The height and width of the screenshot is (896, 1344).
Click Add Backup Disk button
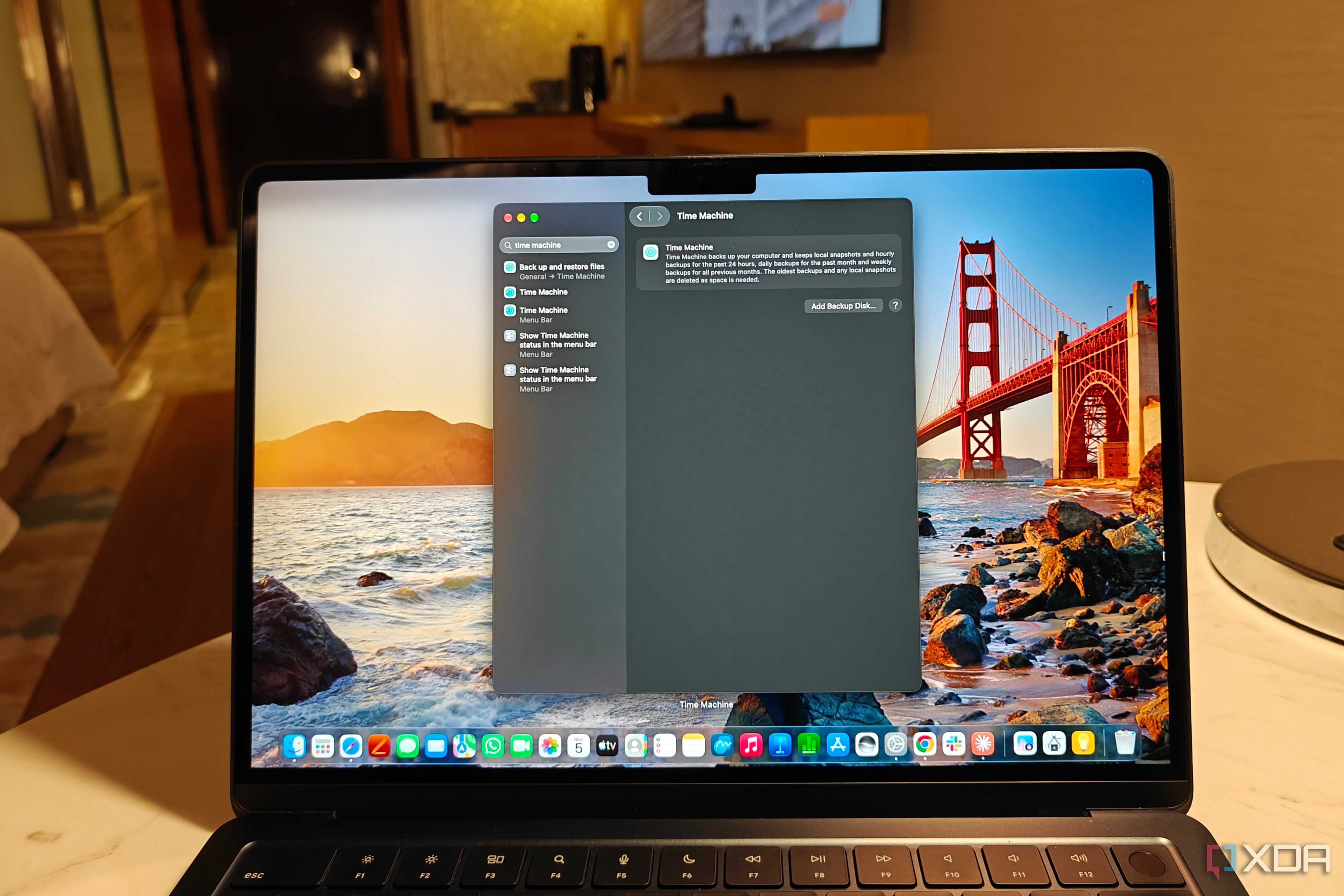tap(844, 306)
